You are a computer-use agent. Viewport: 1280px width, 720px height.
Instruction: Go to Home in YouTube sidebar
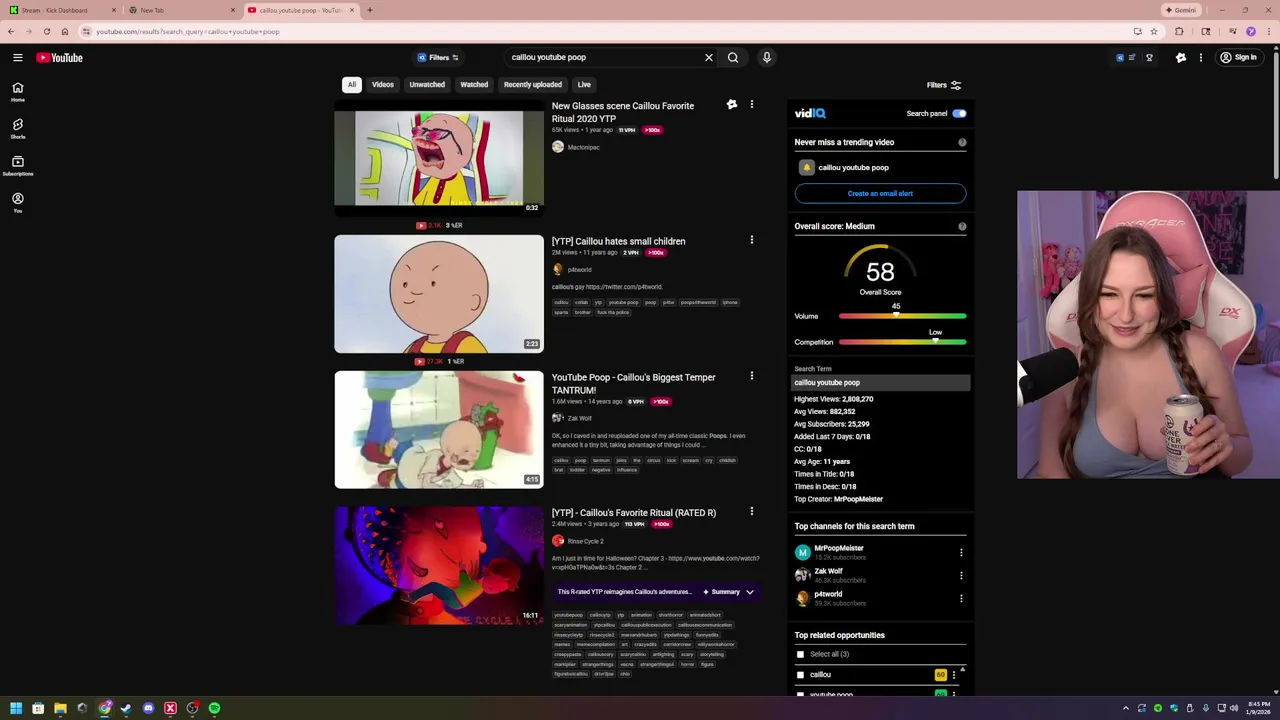17,91
